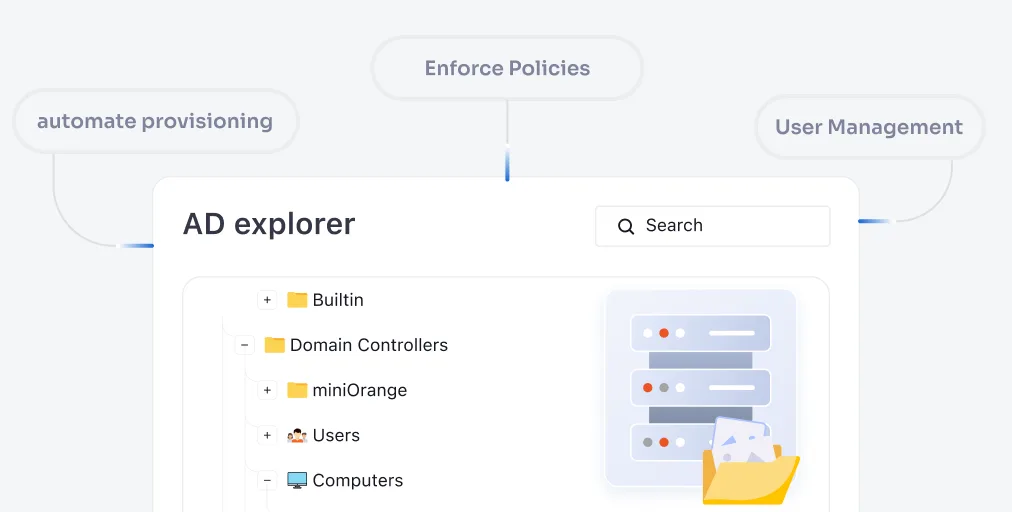Select the Enforce Policies pill
The height and width of the screenshot is (512, 1012).
pyautogui.click(x=507, y=68)
